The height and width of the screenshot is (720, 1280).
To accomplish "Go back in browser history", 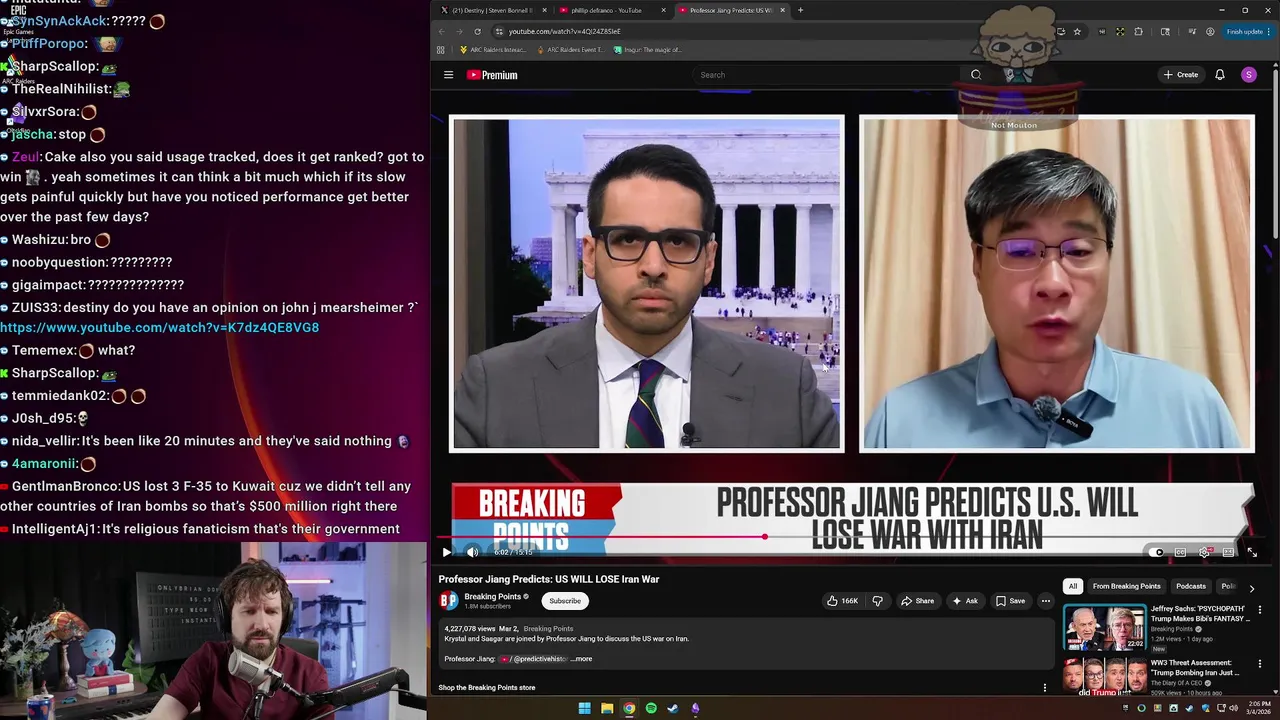I will click(x=442, y=31).
